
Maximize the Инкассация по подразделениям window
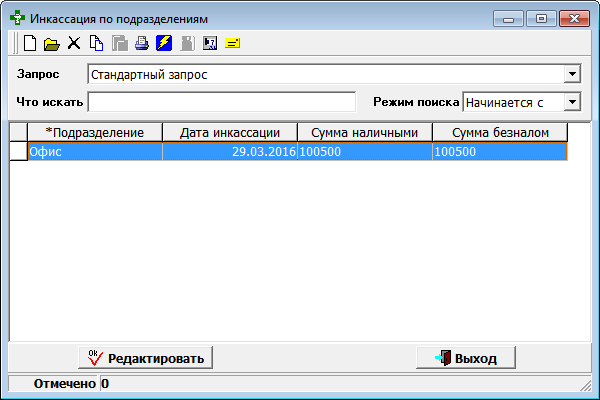(x=541, y=18)
